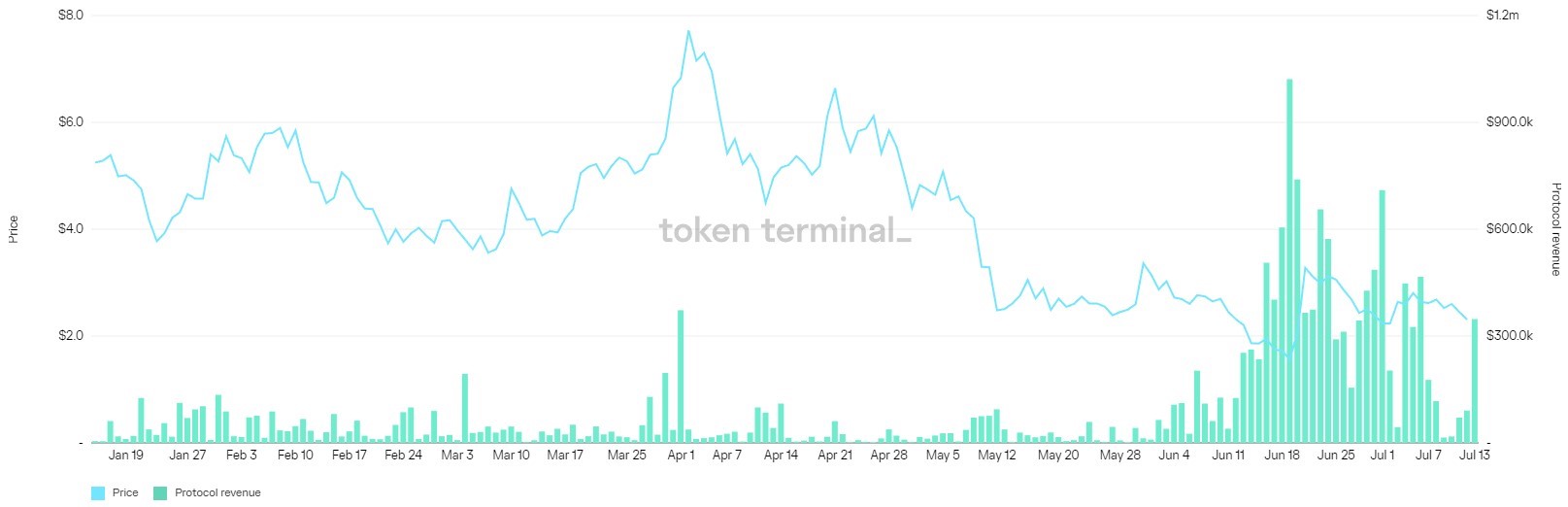Click the tall revenue bar at Jul 1
1568x507 pixels.
pos(1382,317)
